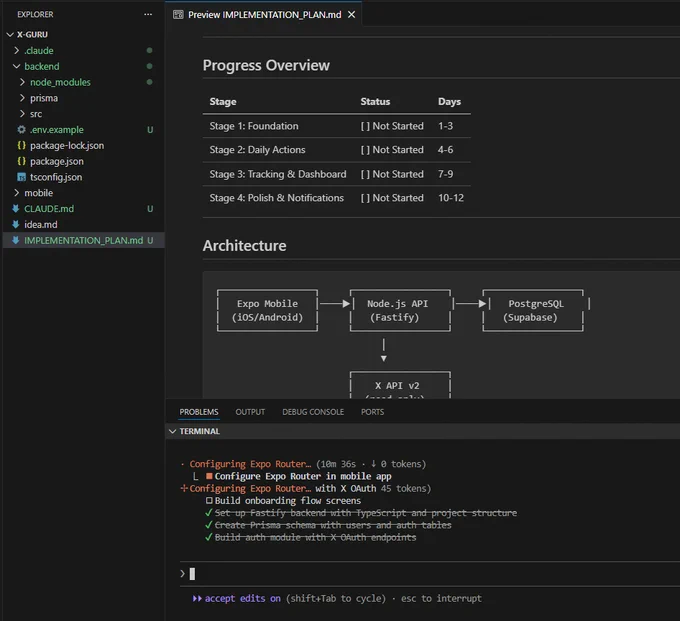Click Stage 2: Daily Actions cell
Image resolution: width=680 pixels, height=621 pixels.
tap(257, 150)
